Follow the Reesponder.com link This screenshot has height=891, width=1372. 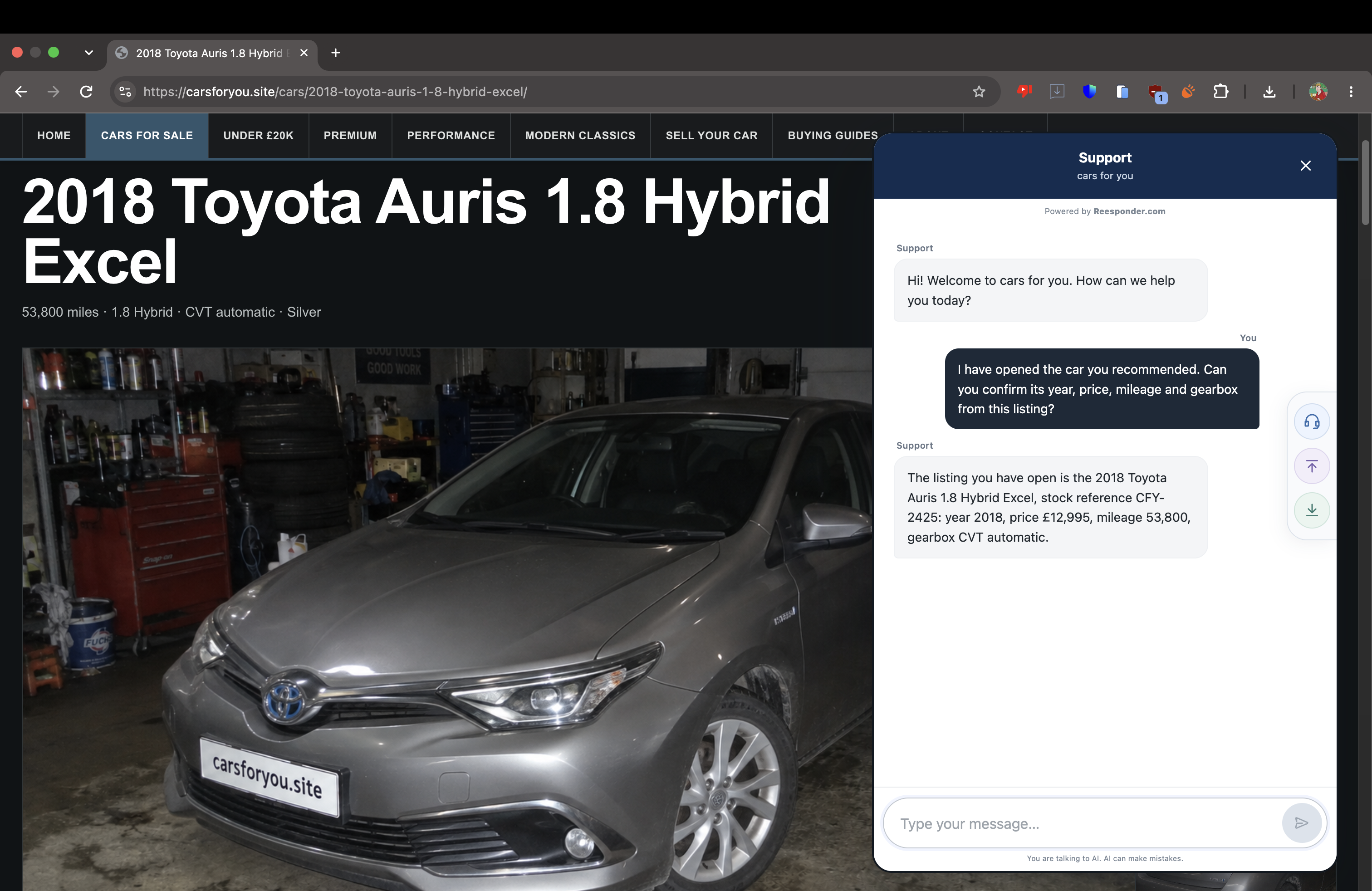coord(1129,211)
